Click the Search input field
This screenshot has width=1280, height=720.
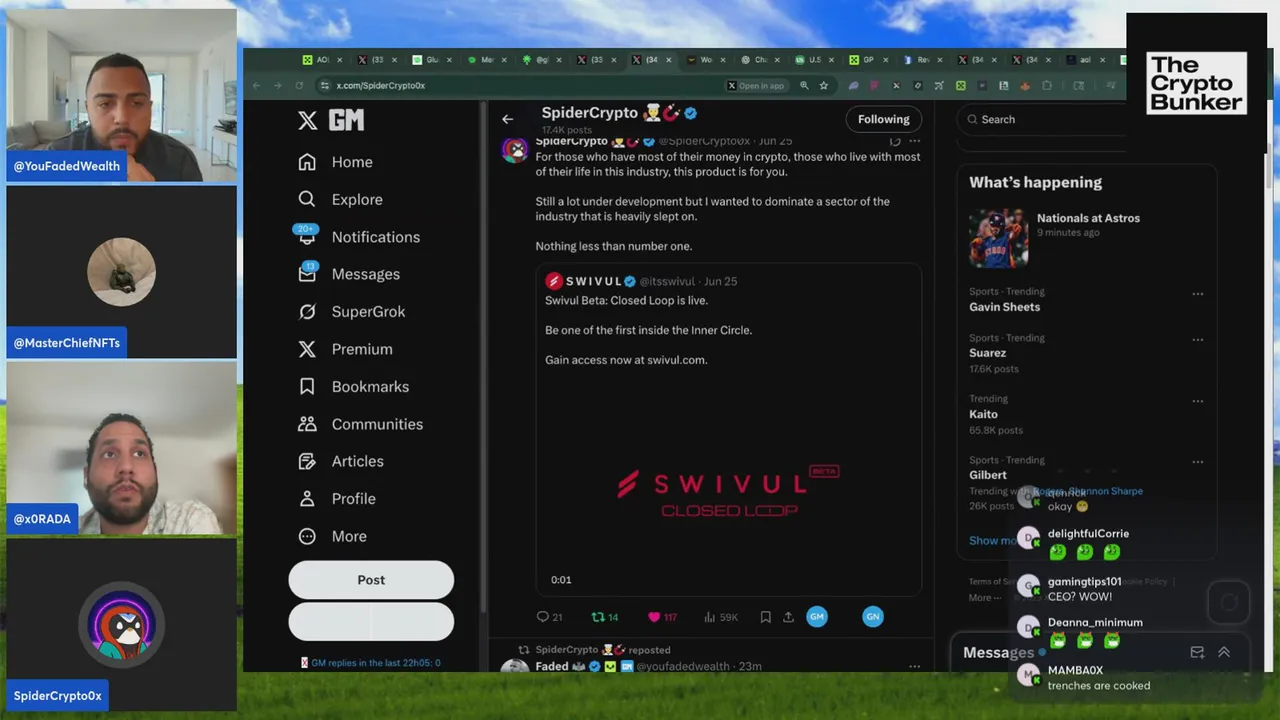pos(1040,119)
